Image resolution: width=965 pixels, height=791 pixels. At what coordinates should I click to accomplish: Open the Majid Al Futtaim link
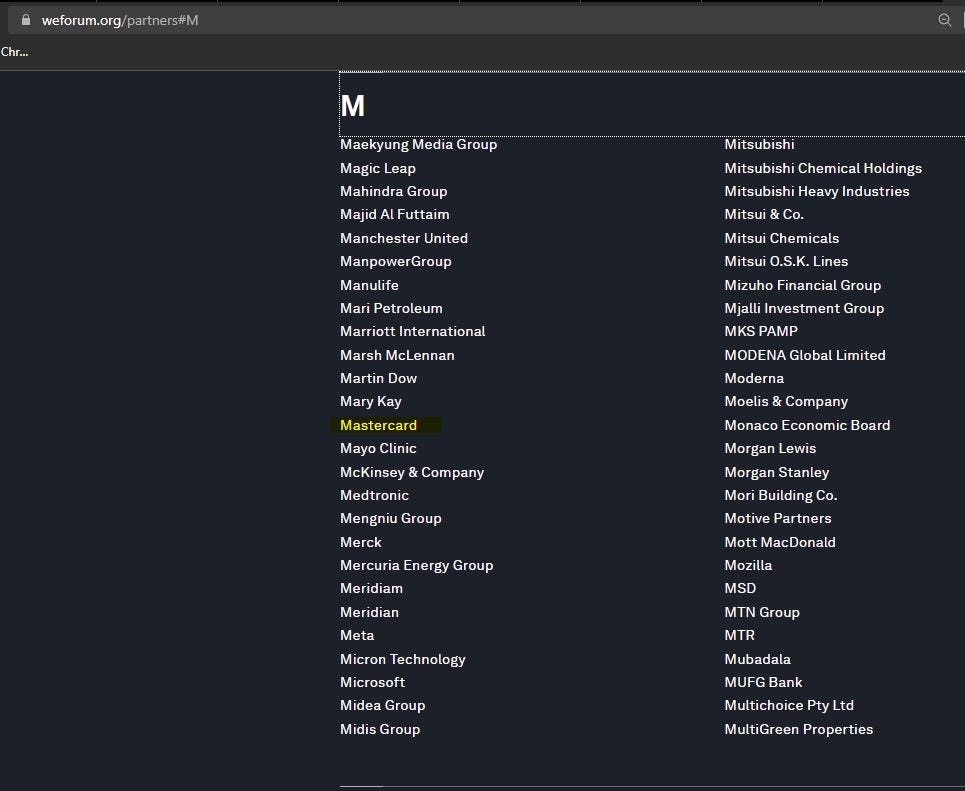click(394, 214)
